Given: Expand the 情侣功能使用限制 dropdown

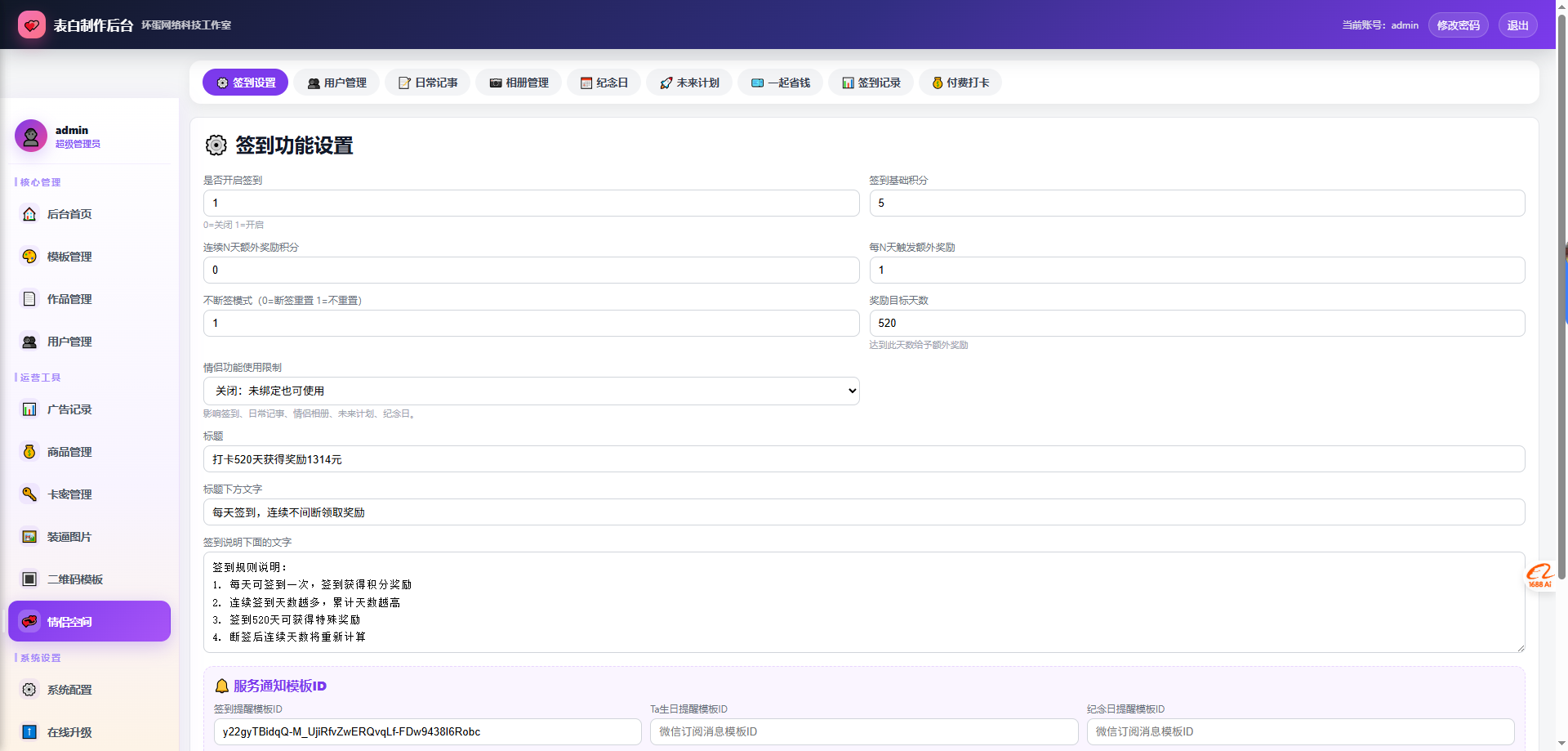Looking at the screenshot, I should 531,391.
